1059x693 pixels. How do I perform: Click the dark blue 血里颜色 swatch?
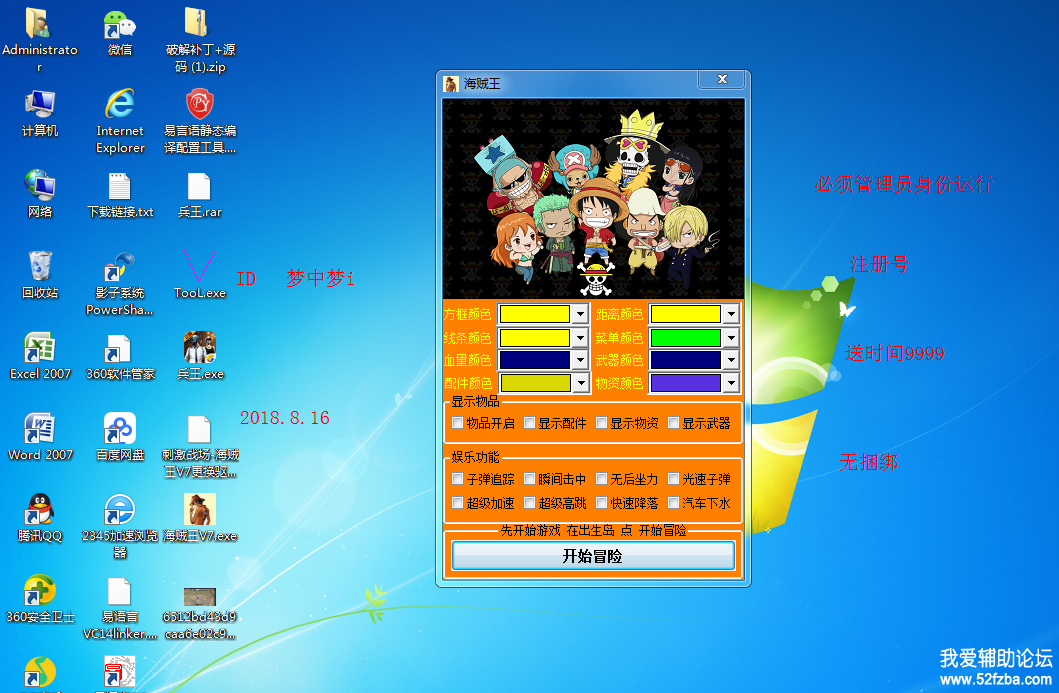[x=535, y=360]
